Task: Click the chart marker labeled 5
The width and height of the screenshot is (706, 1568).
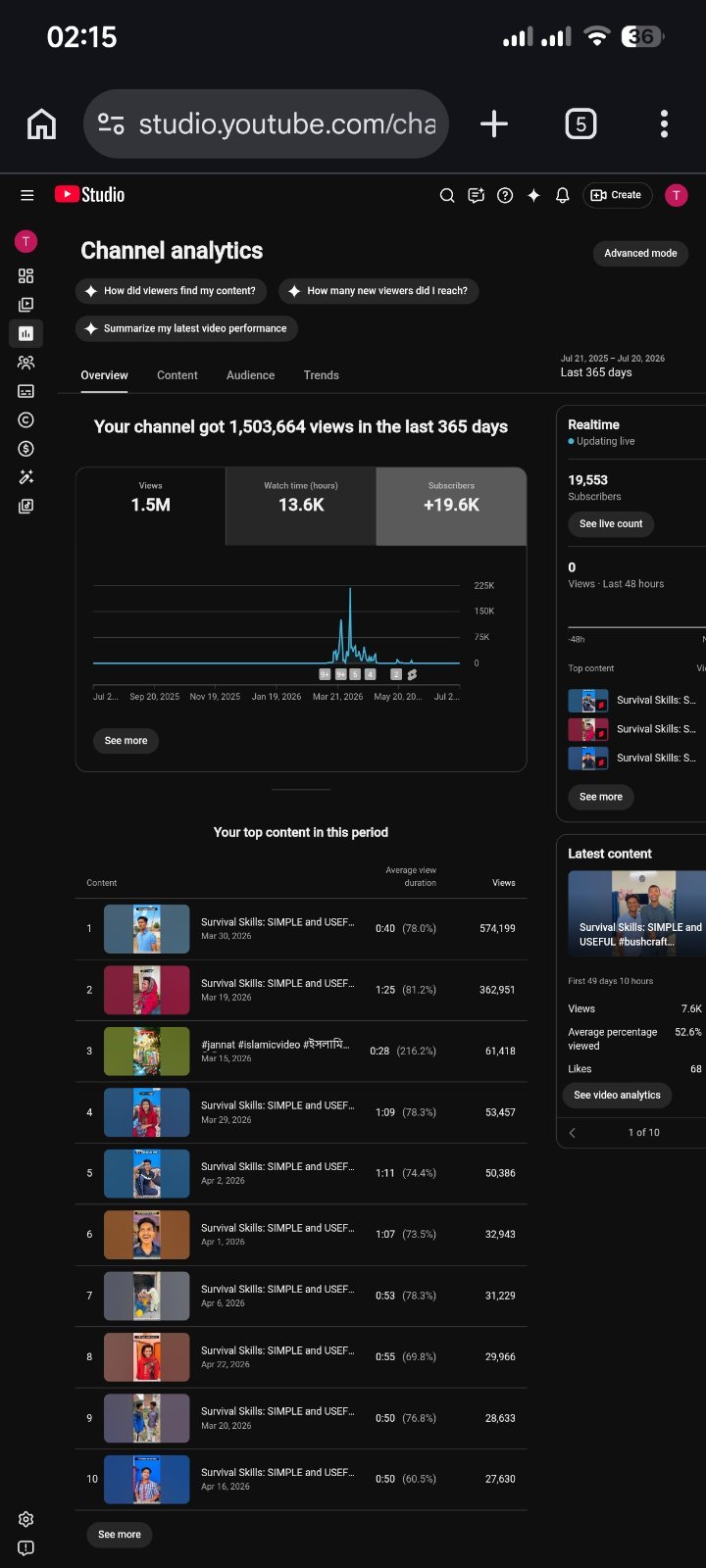Action: (x=355, y=674)
